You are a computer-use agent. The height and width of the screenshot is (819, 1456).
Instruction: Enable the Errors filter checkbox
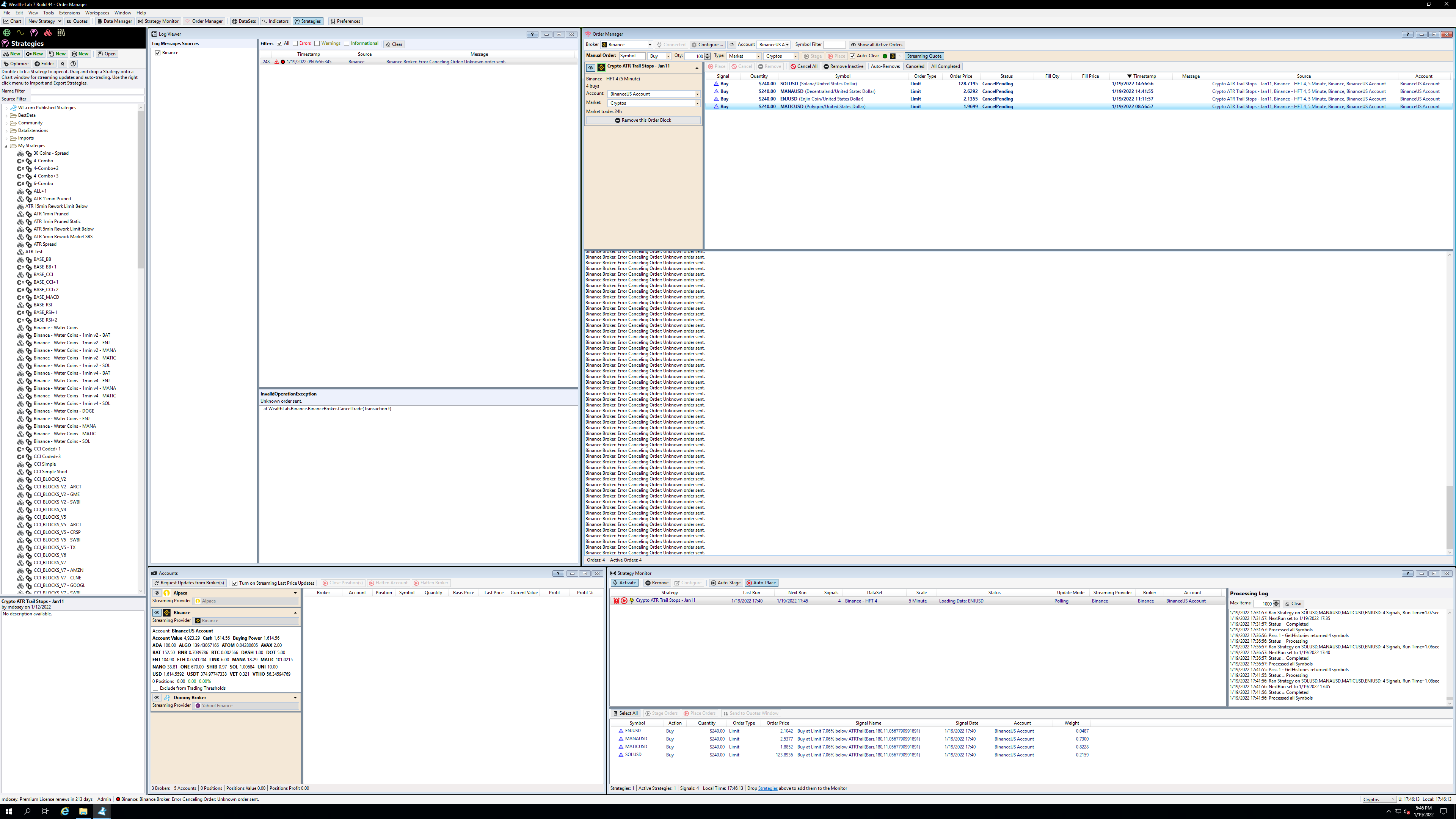(295, 44)
